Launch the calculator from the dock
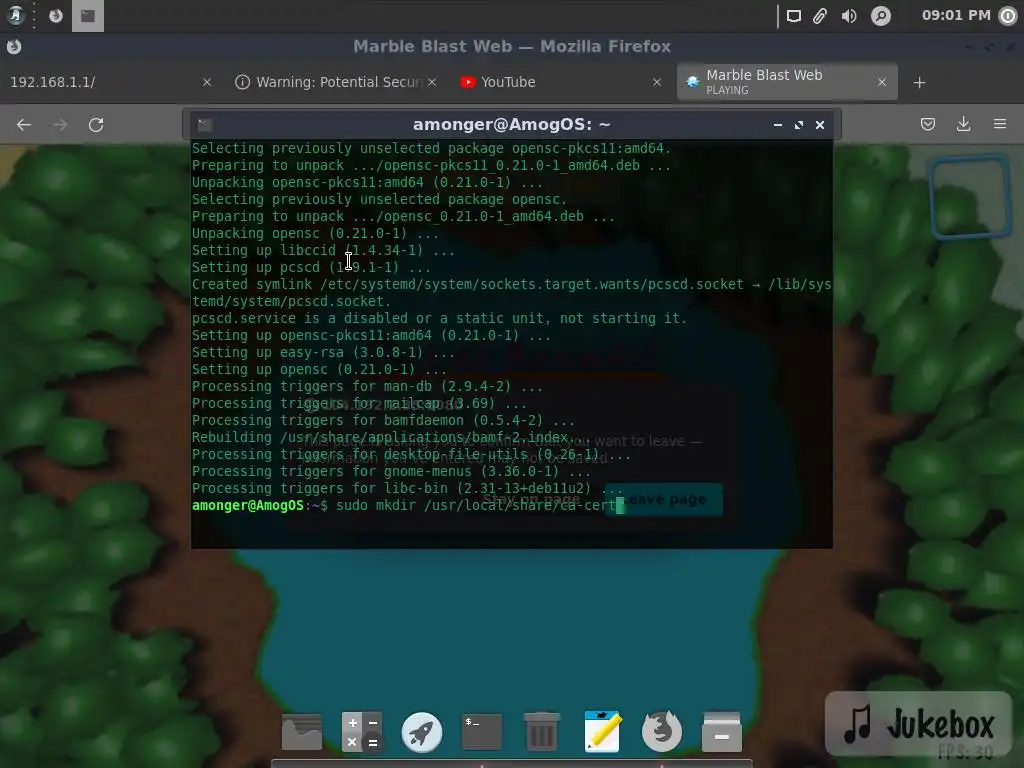 tap(362, 731)
